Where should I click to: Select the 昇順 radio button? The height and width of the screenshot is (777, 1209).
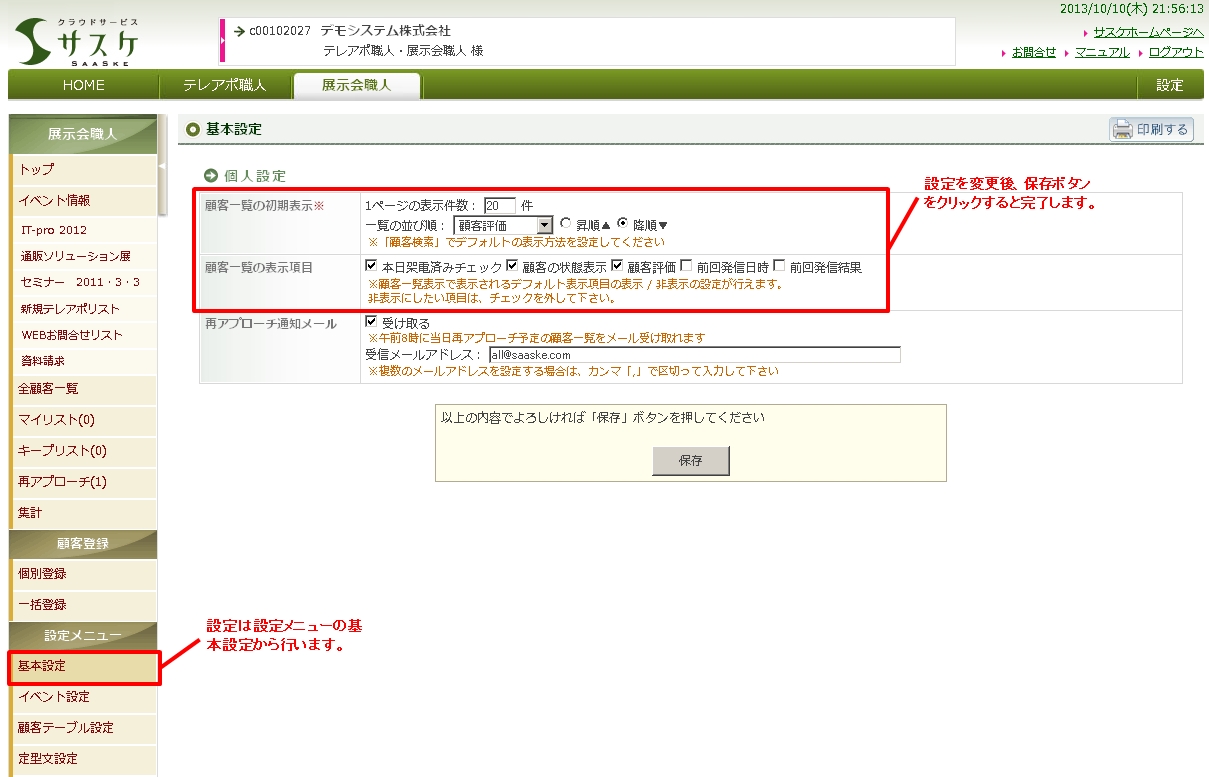[x=566, y=224]
